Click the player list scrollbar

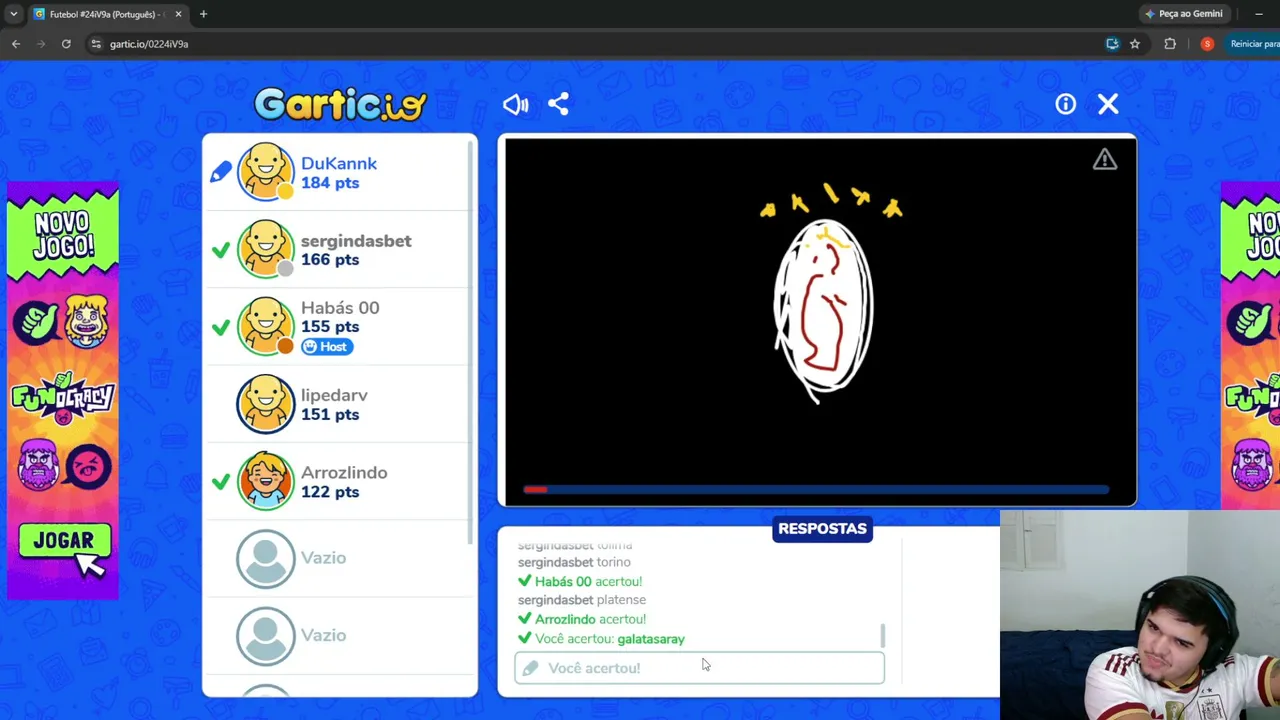click(472, 340)
